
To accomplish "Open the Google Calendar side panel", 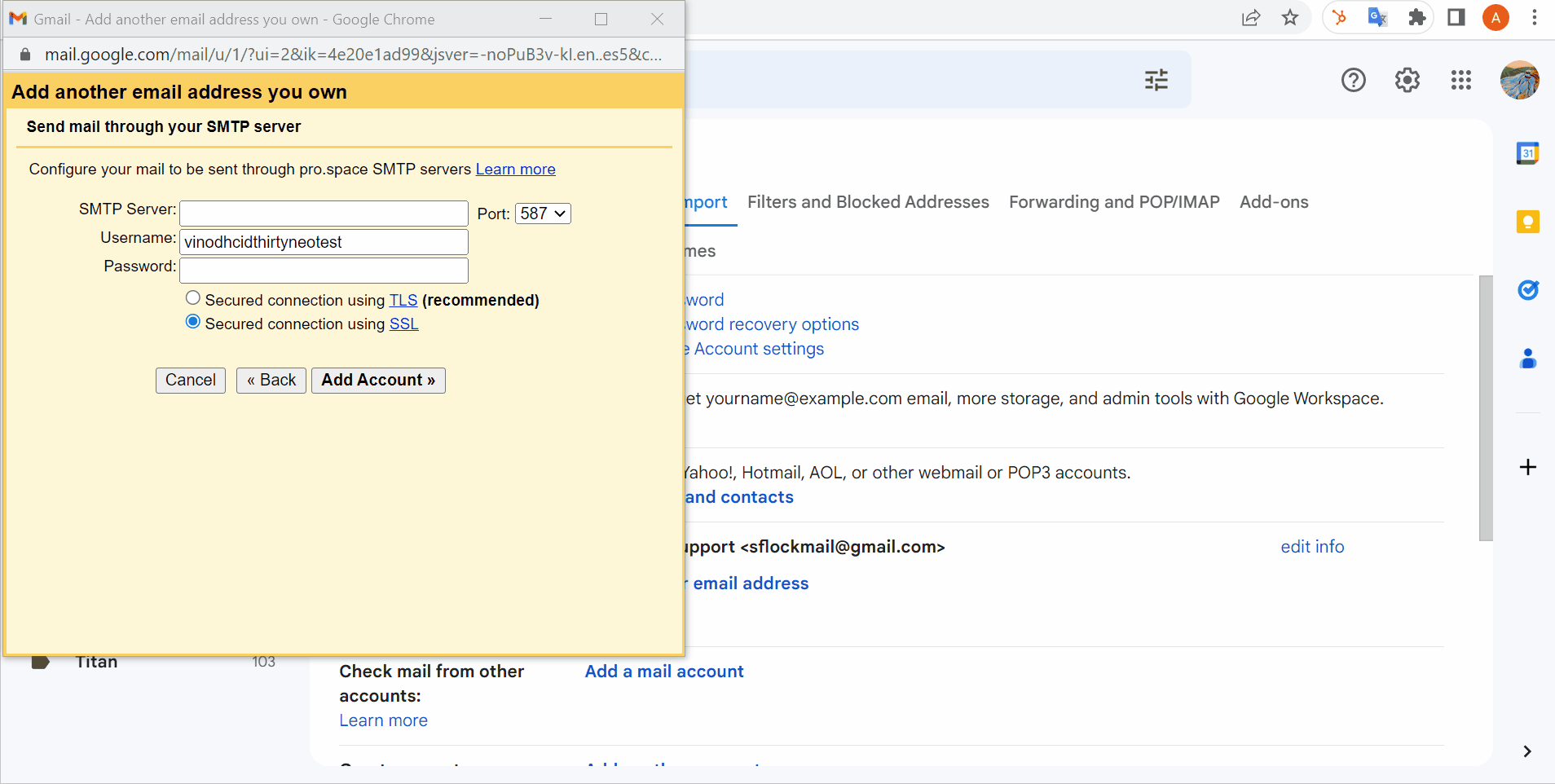I will [1528, 152].
